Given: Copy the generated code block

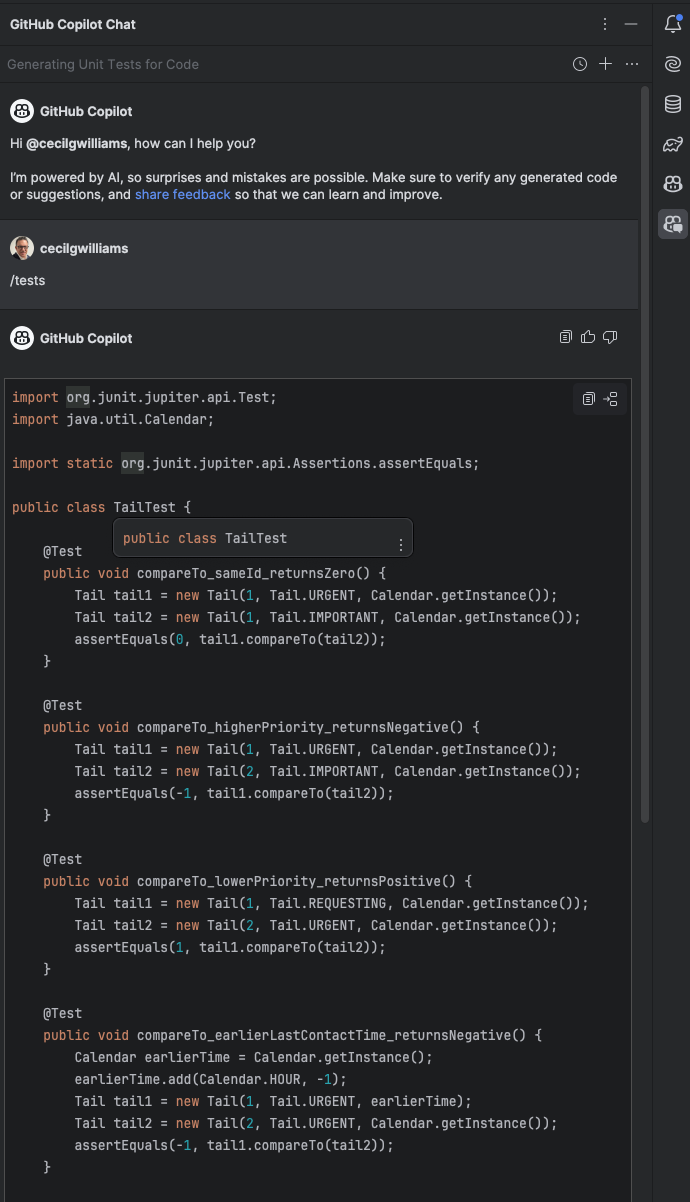Looking at the screenshot, I should 589,399.
